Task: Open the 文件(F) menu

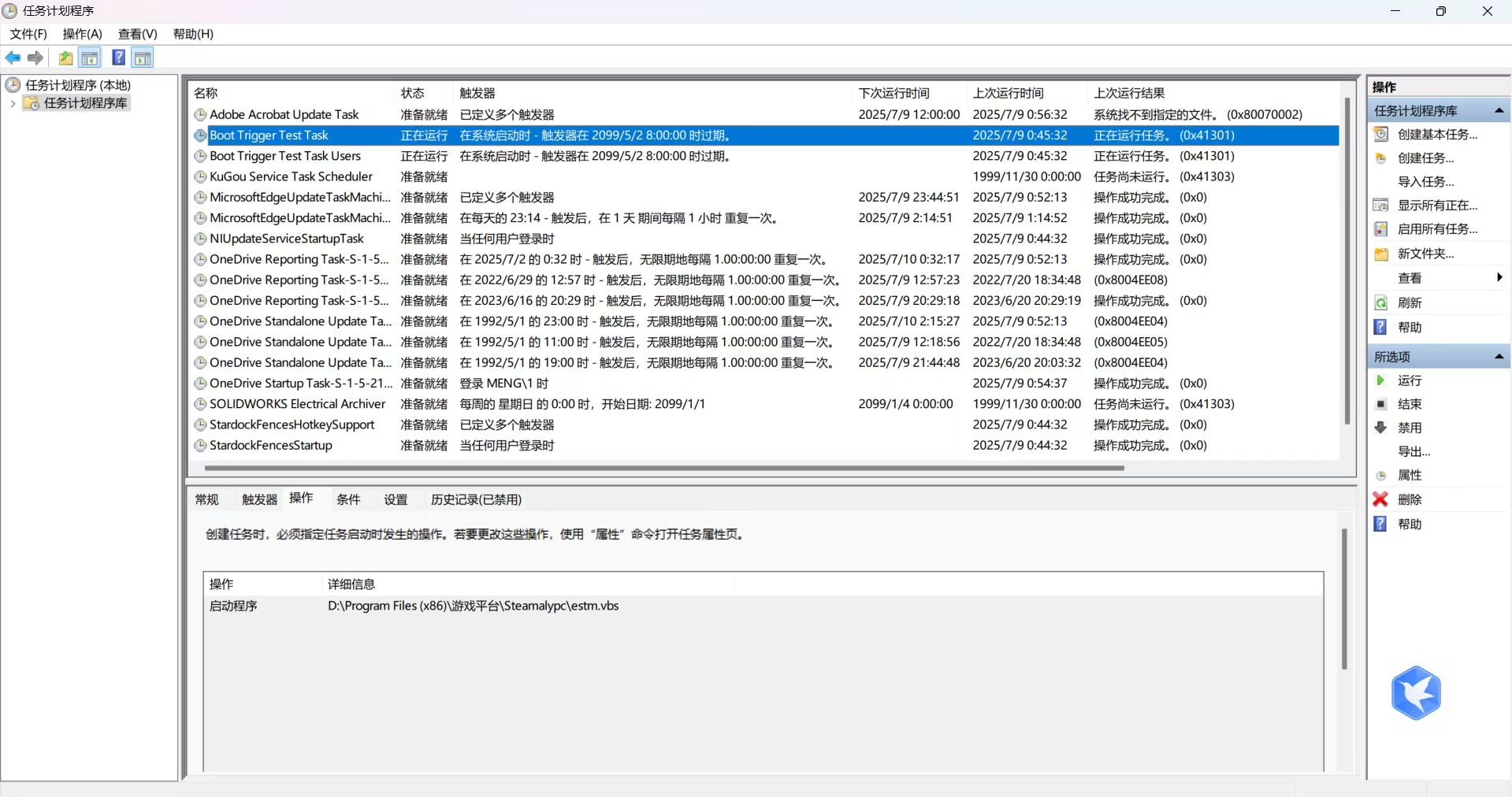Action: coord(28,34)
